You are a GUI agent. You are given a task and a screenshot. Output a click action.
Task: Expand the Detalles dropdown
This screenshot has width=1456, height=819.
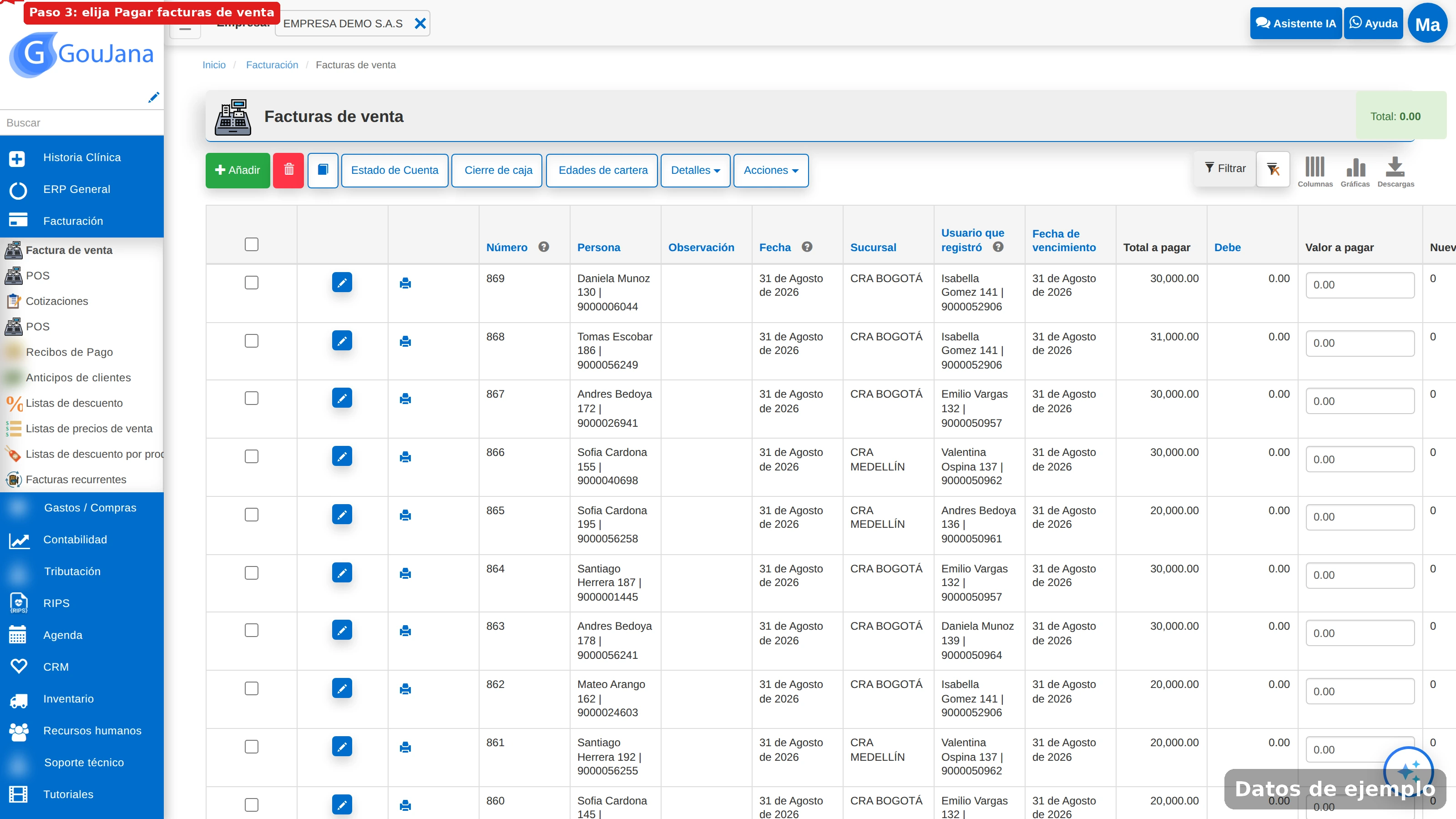pyautogui.click(x=695, y=170)
